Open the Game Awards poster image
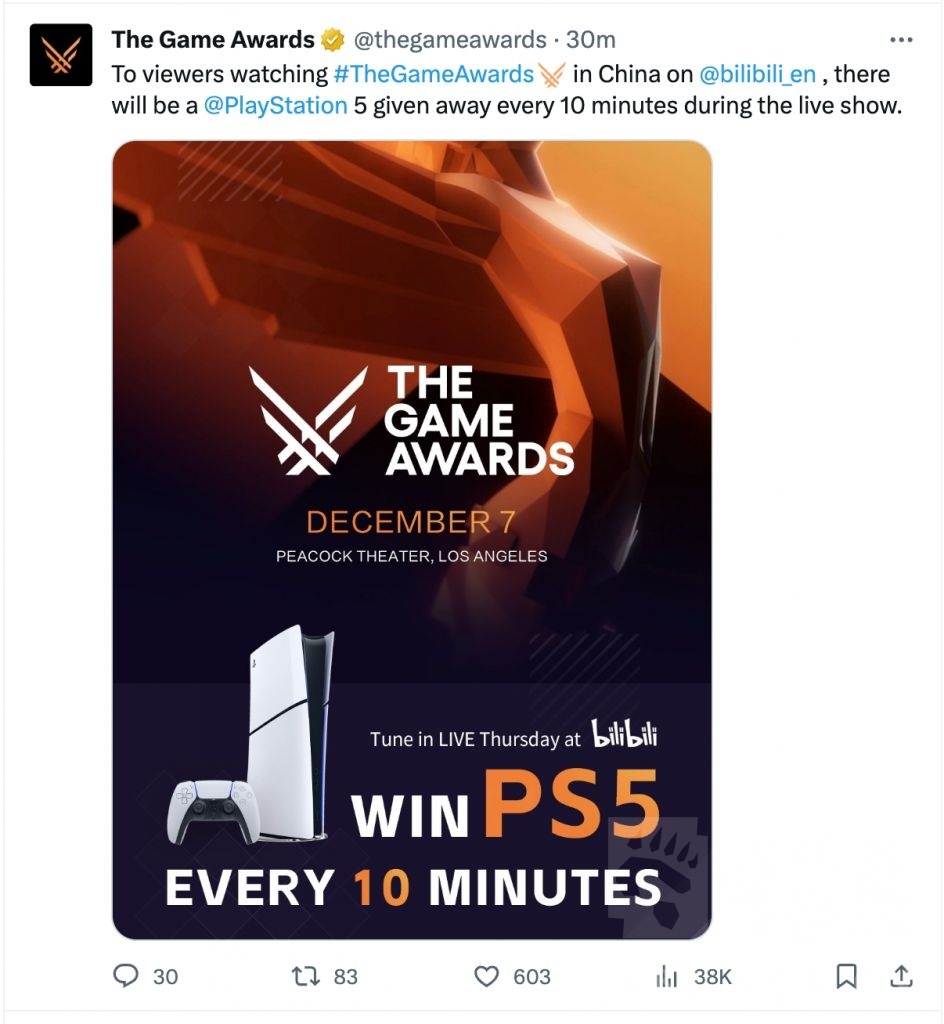Image resolution: width=944 pixels, height=1024 pixels. point(412,539)
